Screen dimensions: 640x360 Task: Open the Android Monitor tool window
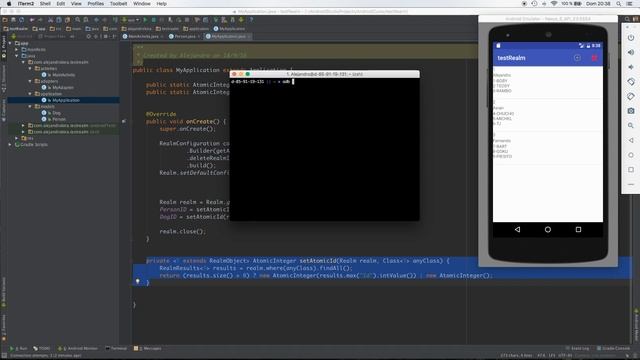78,349
